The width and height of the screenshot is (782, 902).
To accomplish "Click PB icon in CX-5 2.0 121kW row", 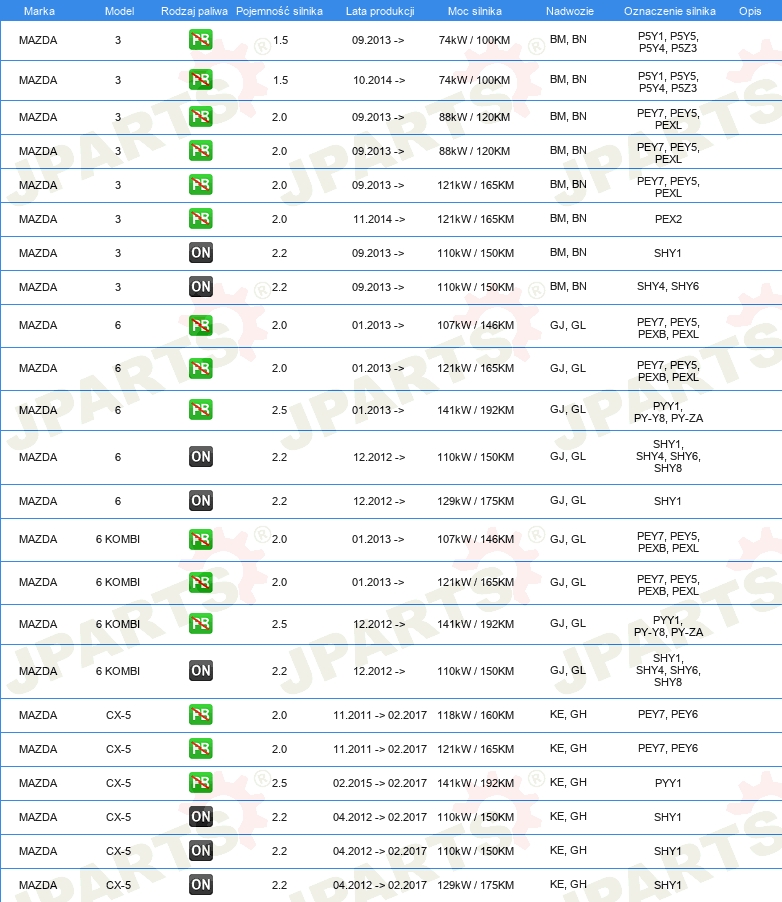I will [x=201, y=748].
